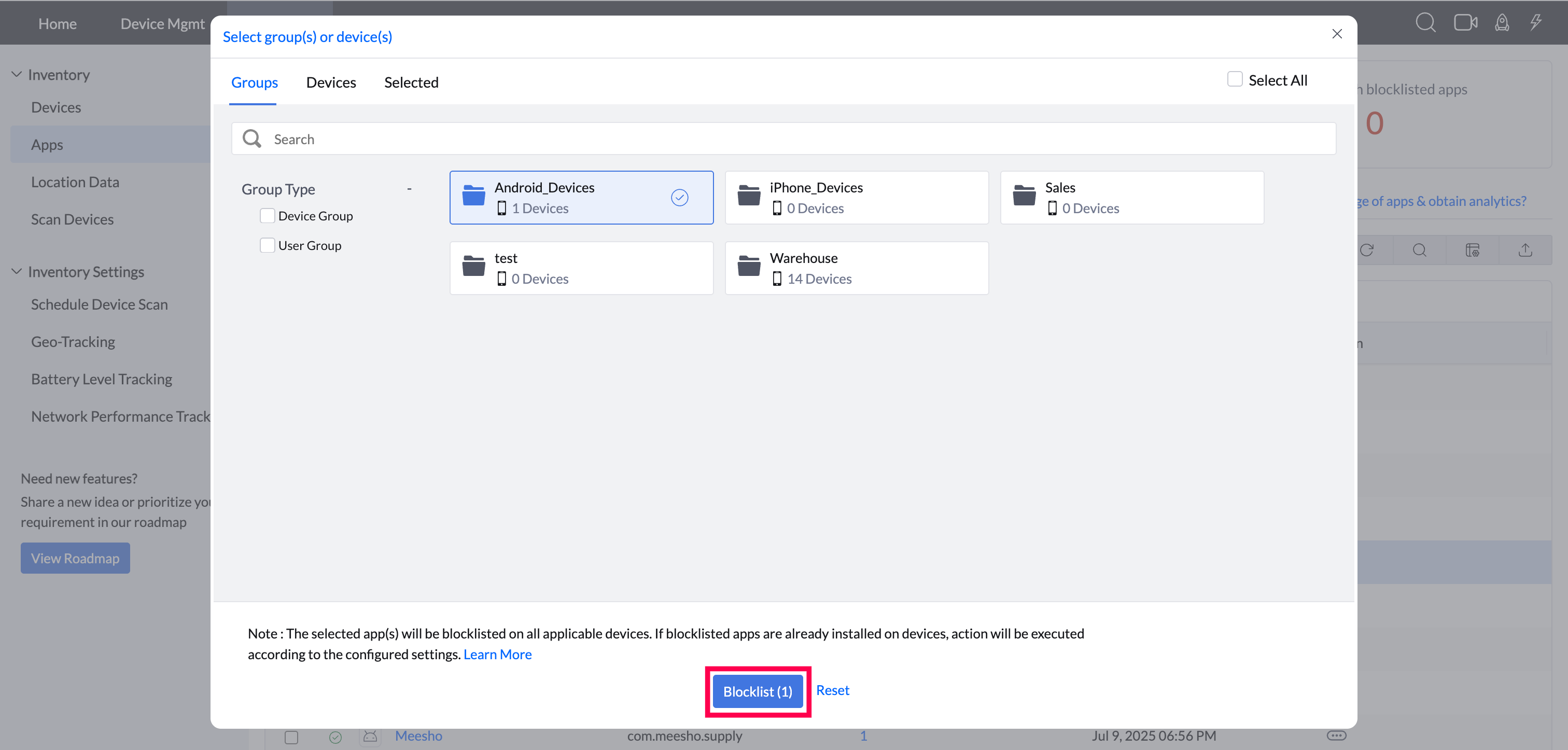Screen dimensions: 1568x750
Task: Enable the User Group filter checkbox
Action: [267, 245]
